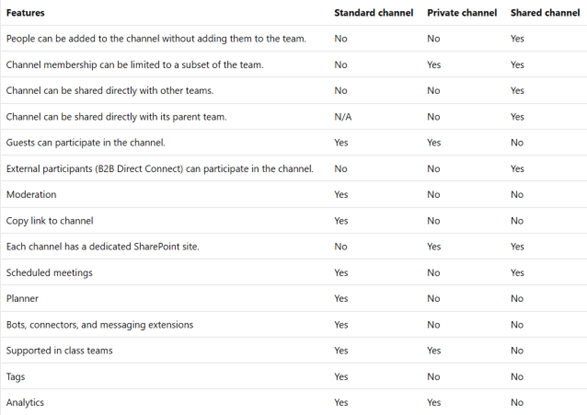Click Each channel has dedicated SharePoint site text
Viewport: 587px width, 415px height.
pyautogui.click(x=103, y=247)
